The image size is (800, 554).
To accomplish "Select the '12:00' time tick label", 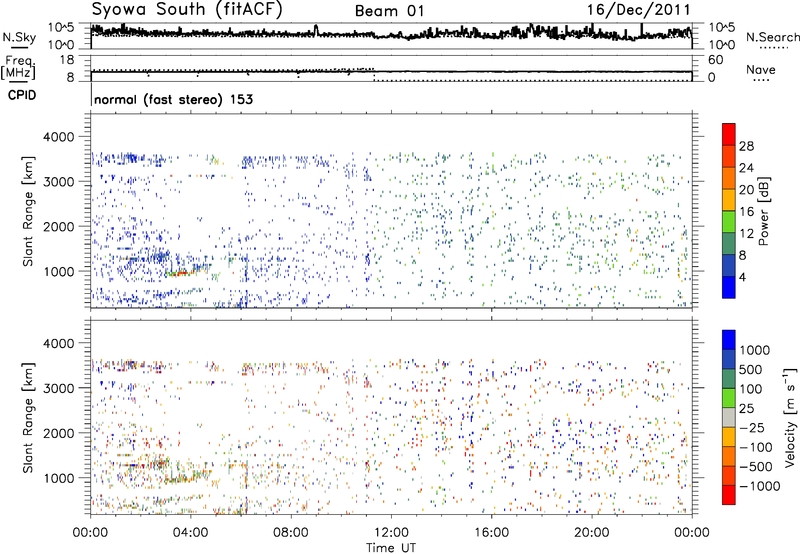I will (391, 532).
